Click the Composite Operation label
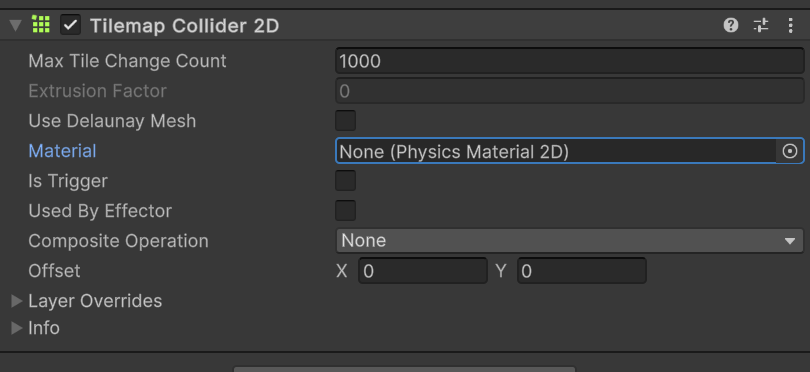This screenshot has height=372, width=810. click(x=118, y=241)
